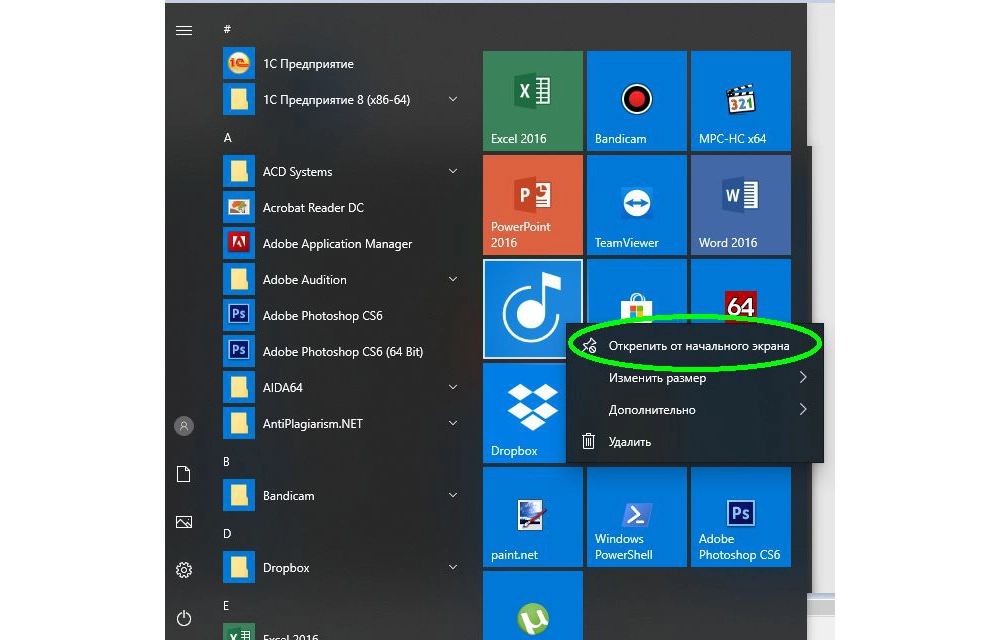
Task: Select Изменить размер in context menu
Action: point(695,377)
